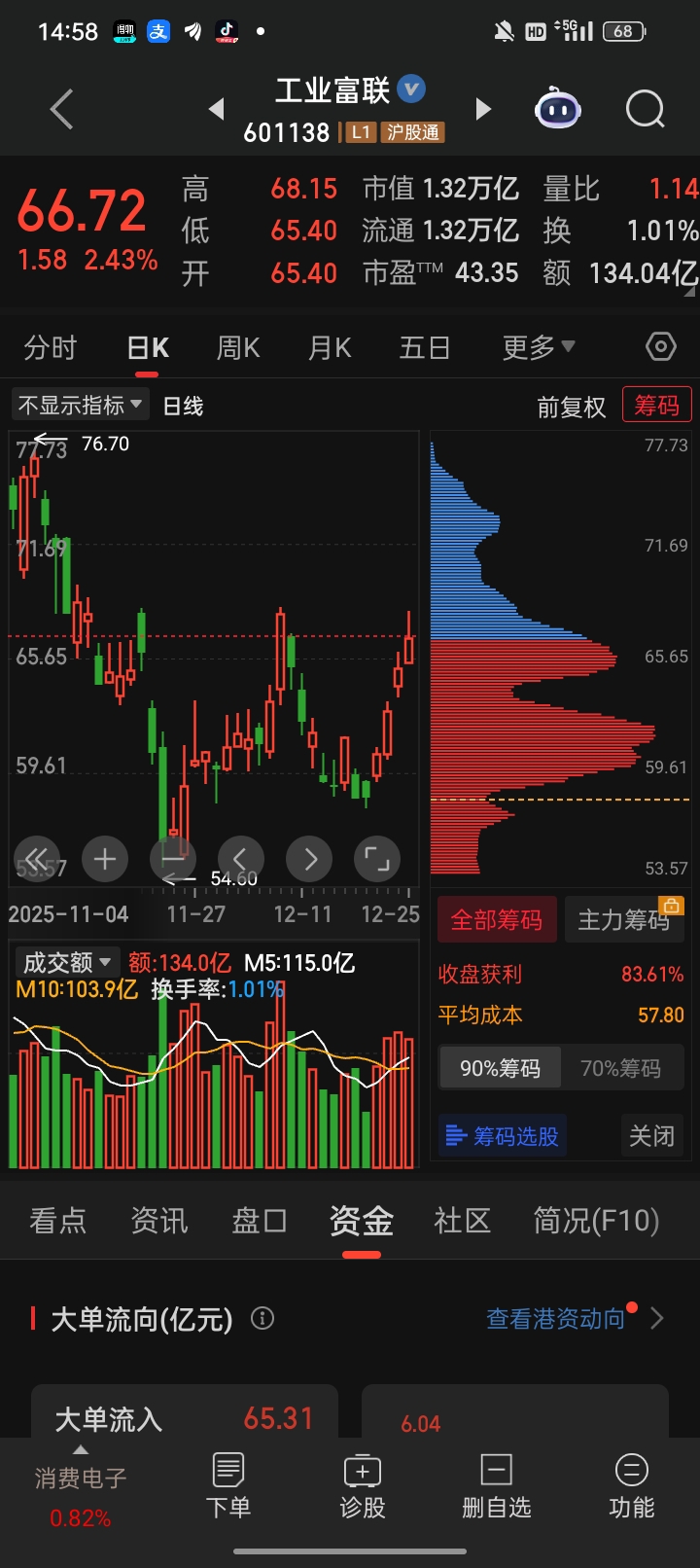Expand 查看港资动向 chevron arrow
Viewport: 700px width, 1568px height.
coord(657,1318)
